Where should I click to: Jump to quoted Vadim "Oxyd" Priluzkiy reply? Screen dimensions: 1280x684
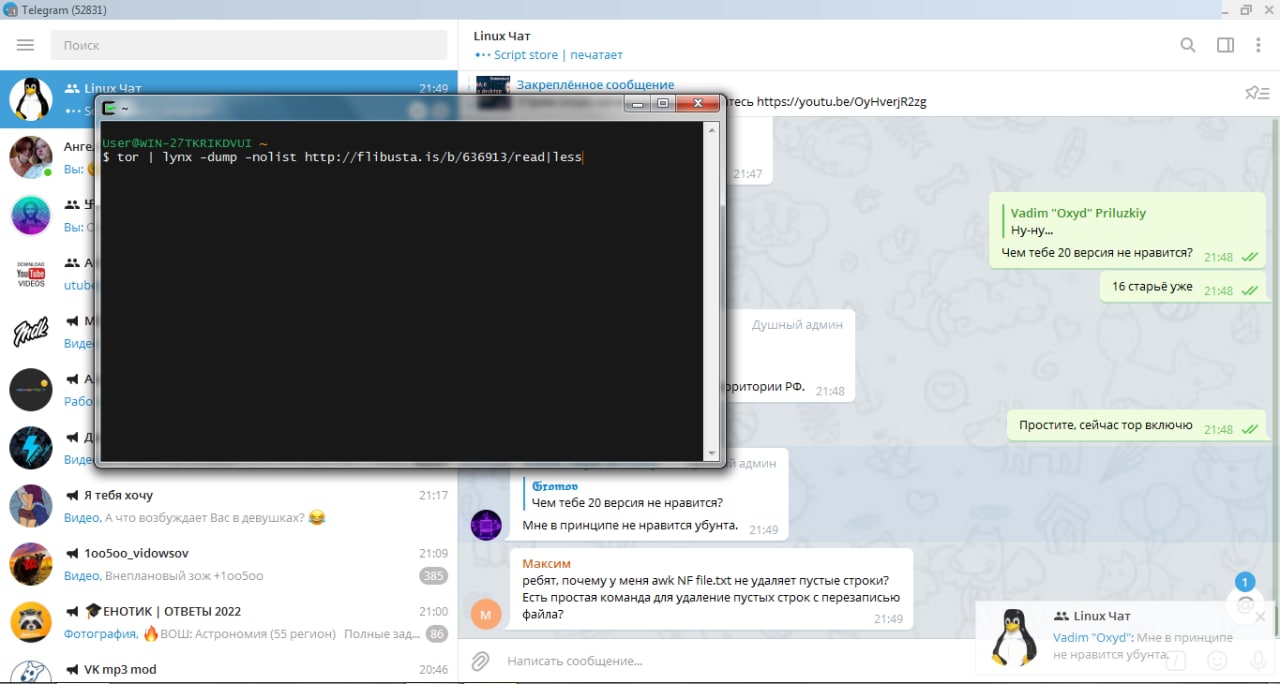pos(1079,221)
